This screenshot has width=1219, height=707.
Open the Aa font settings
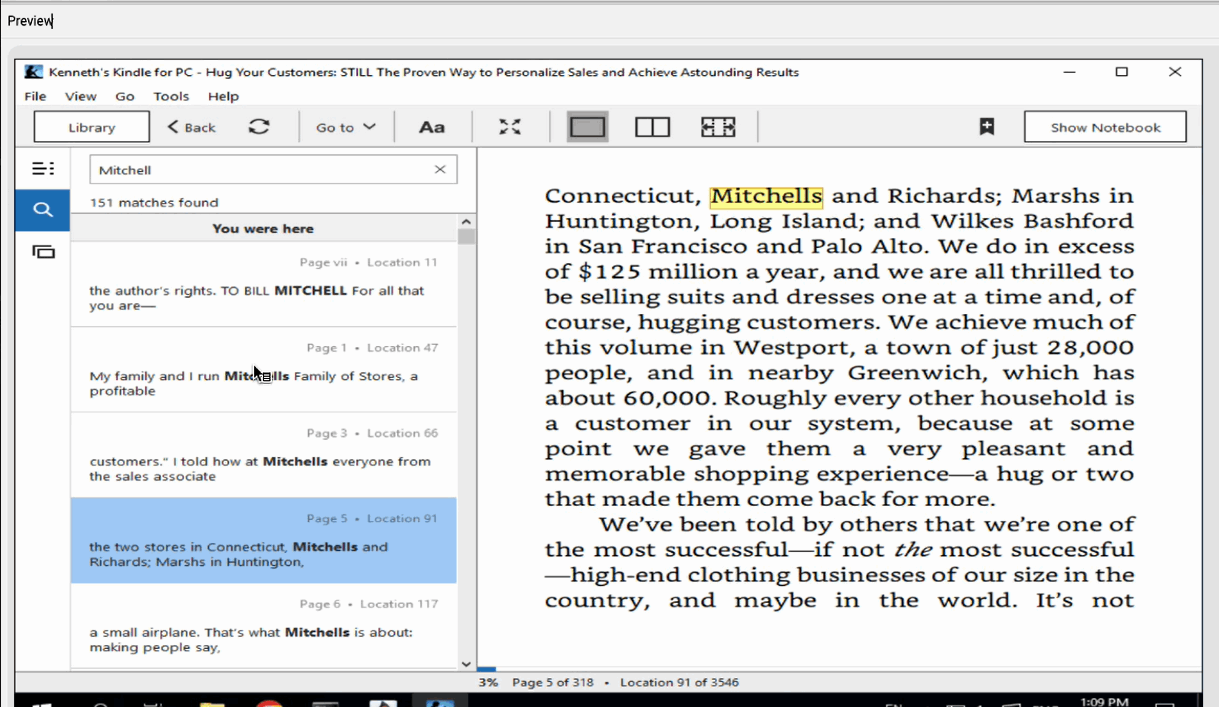tap(431, 127)
